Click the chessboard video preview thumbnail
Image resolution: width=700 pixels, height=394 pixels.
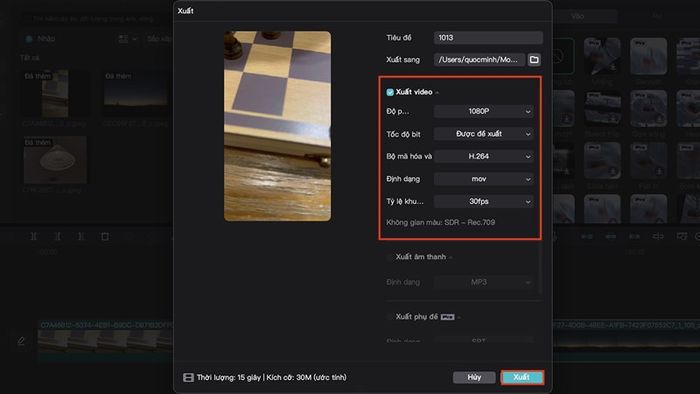(278, 126)
